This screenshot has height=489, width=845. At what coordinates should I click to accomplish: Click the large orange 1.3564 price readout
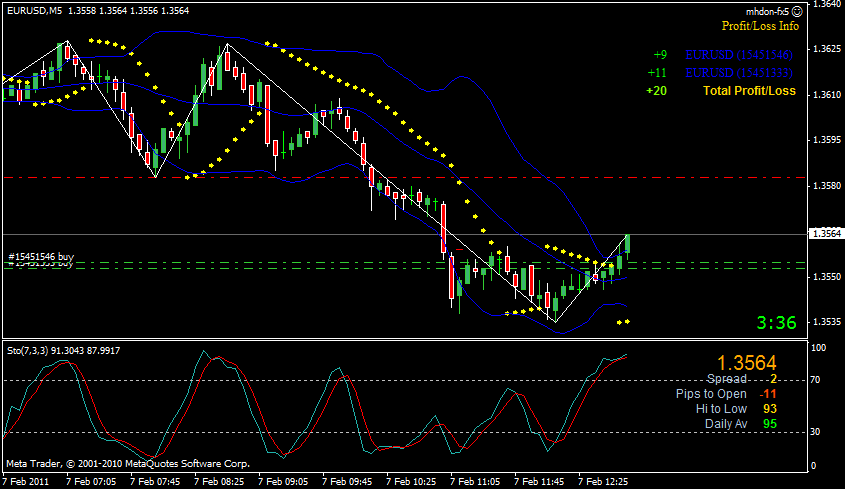(x=747, y=363)
